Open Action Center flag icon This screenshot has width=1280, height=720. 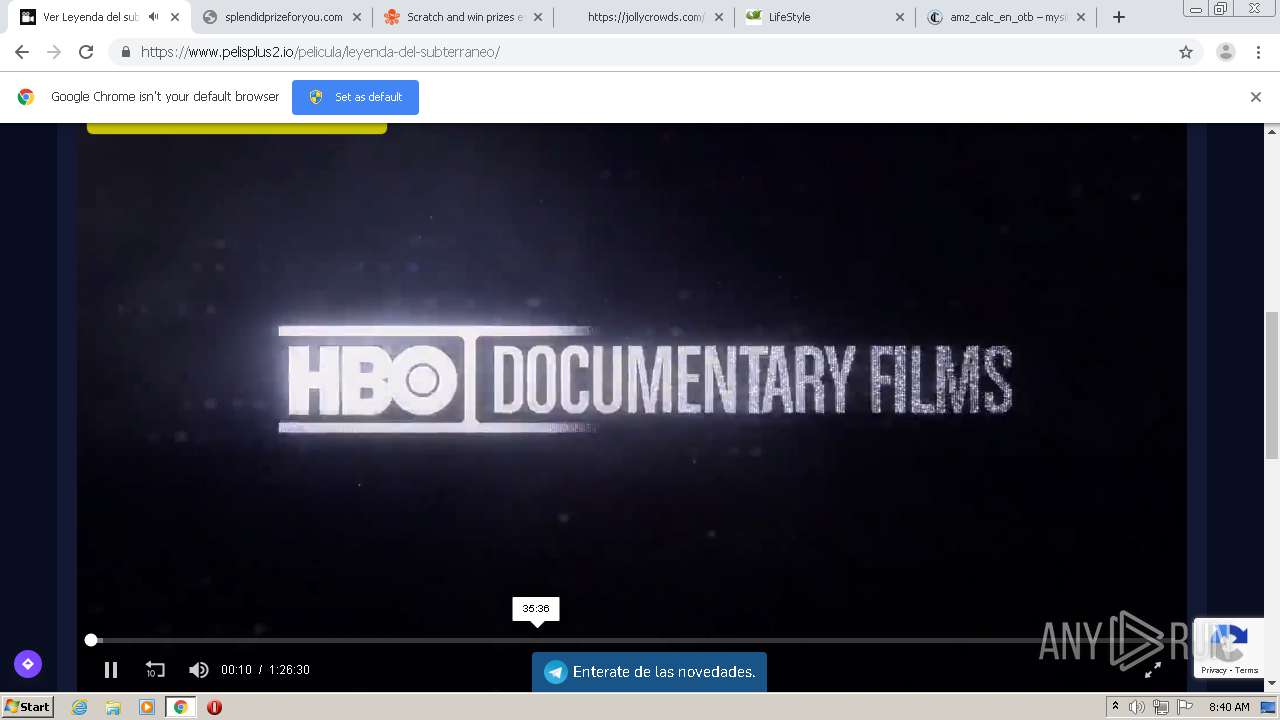pos(1185,707)
